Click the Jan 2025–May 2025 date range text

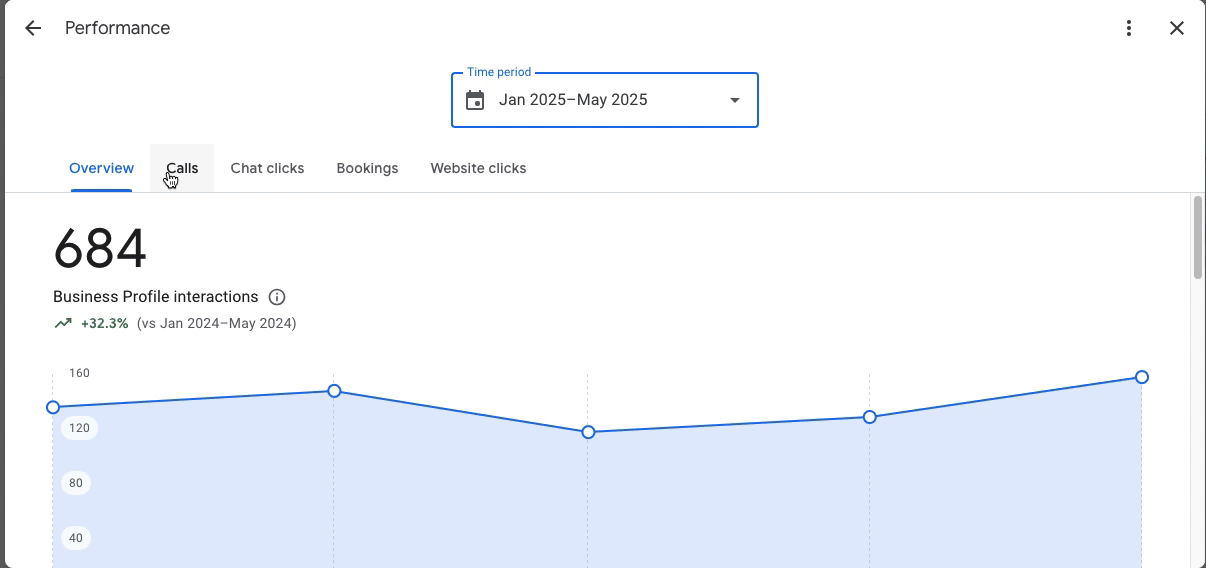click(573, 100)
